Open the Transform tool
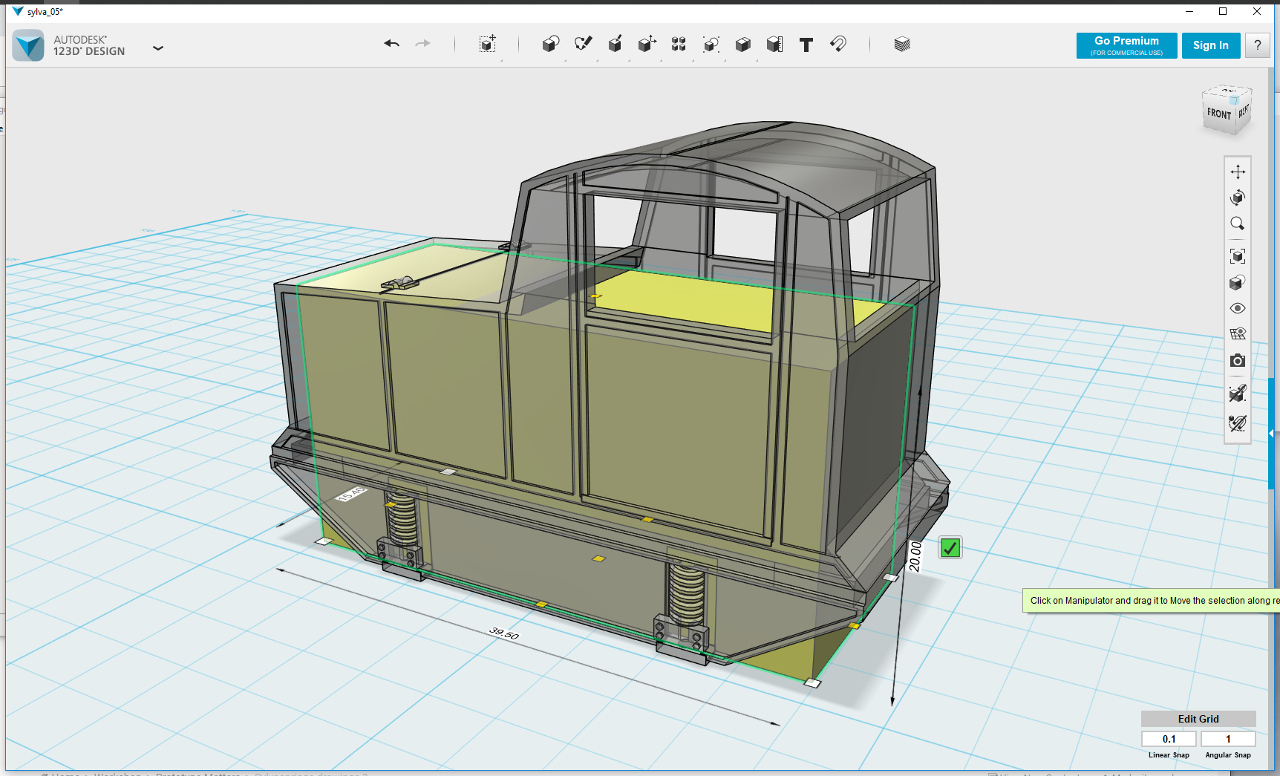This screenshot has width=1280, height=776. 487,44
